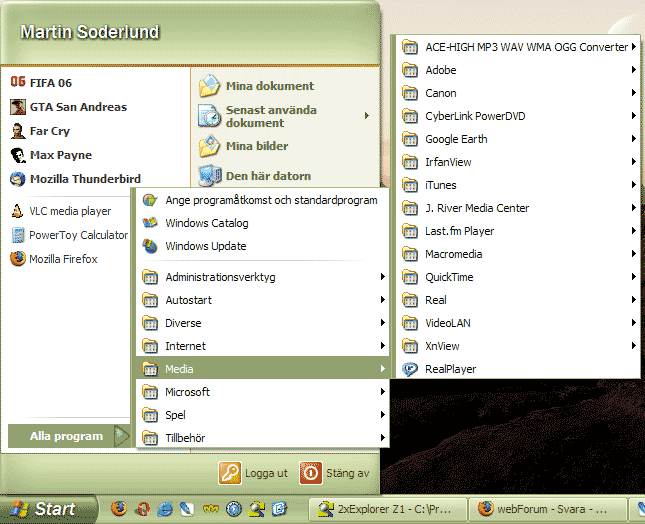645x524 pixels.
Task: Open Autostart folder submenu
Action: (x=262, y=300)
